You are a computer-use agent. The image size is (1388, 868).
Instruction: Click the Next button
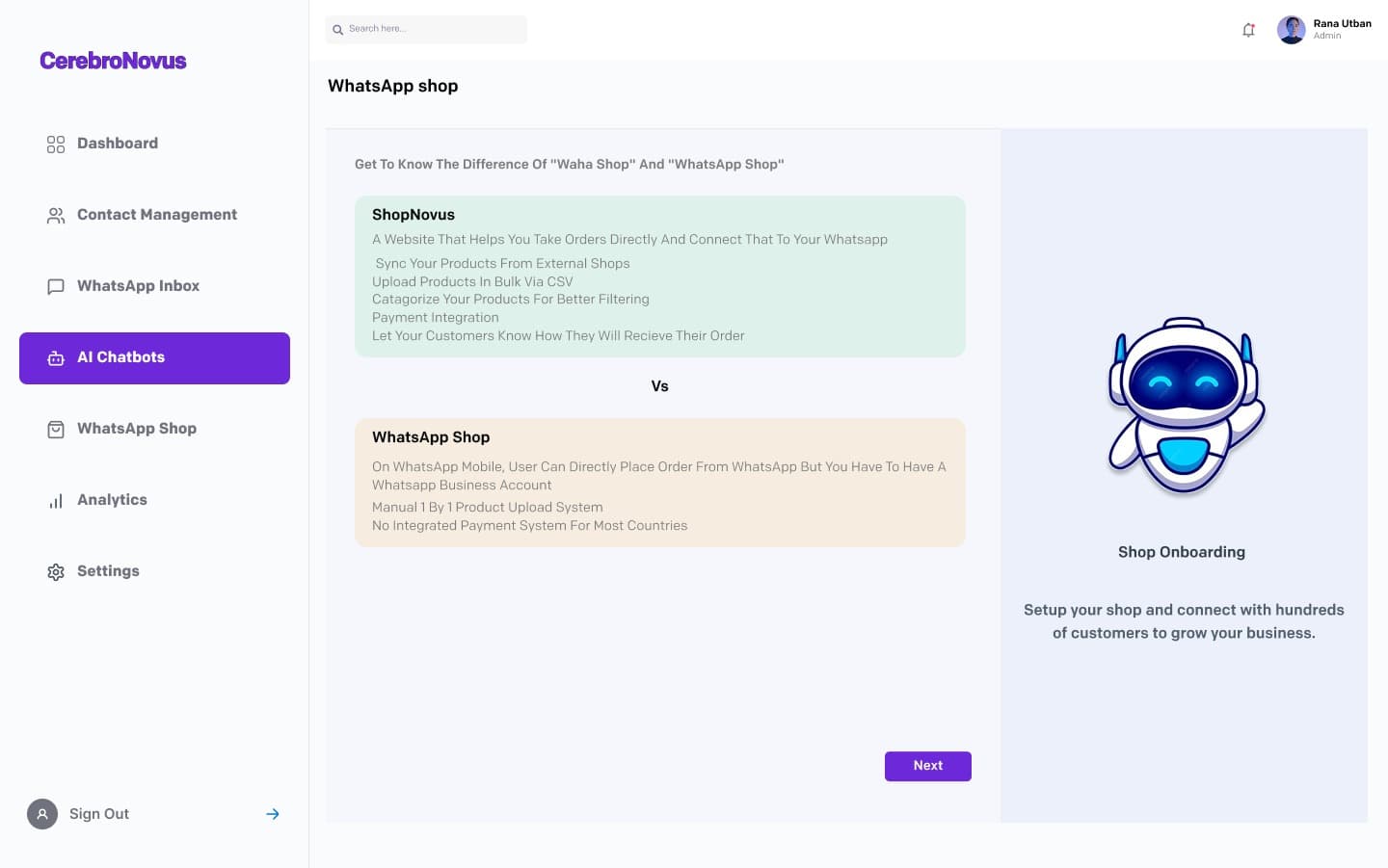(927, 766)
